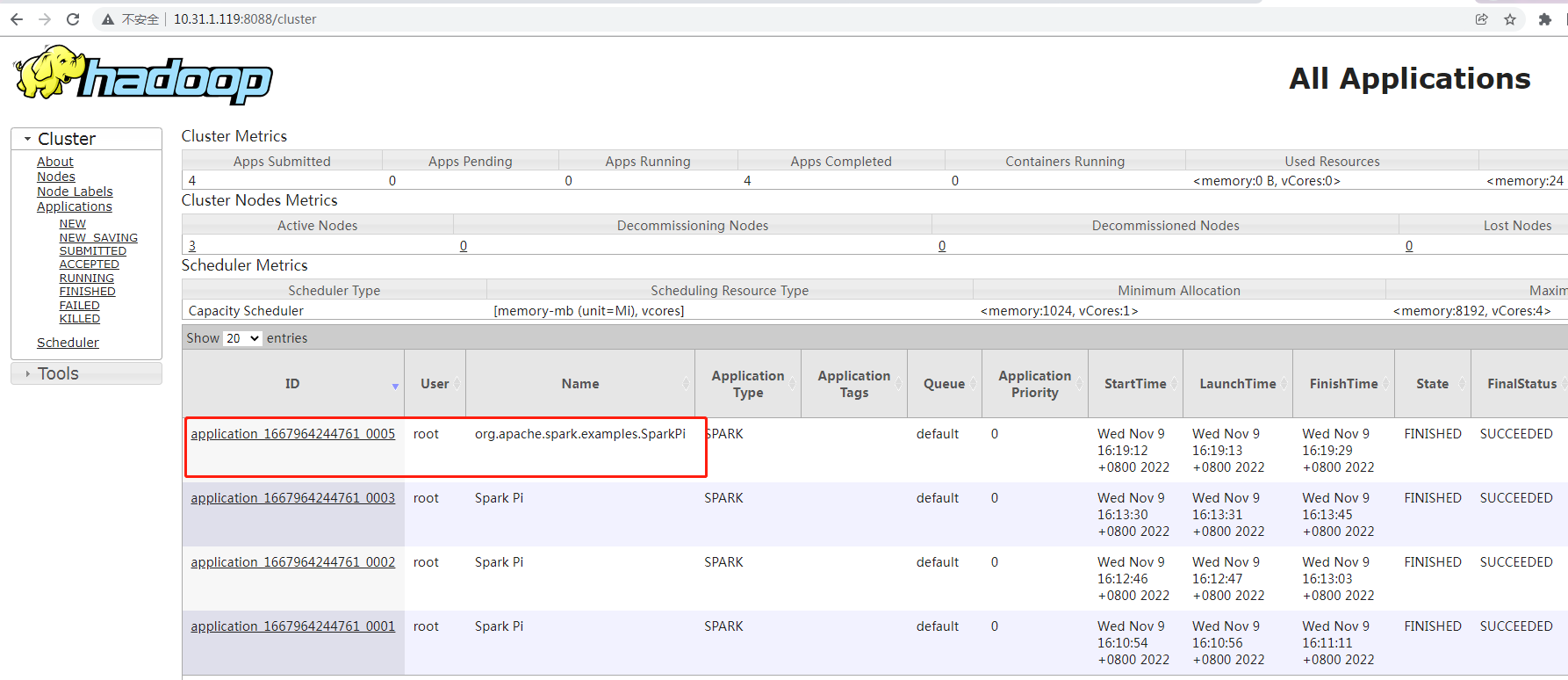This screenshot has height=680, width=1568.
Task: Open the Scheduler link in sidebar
Action: 68,343
